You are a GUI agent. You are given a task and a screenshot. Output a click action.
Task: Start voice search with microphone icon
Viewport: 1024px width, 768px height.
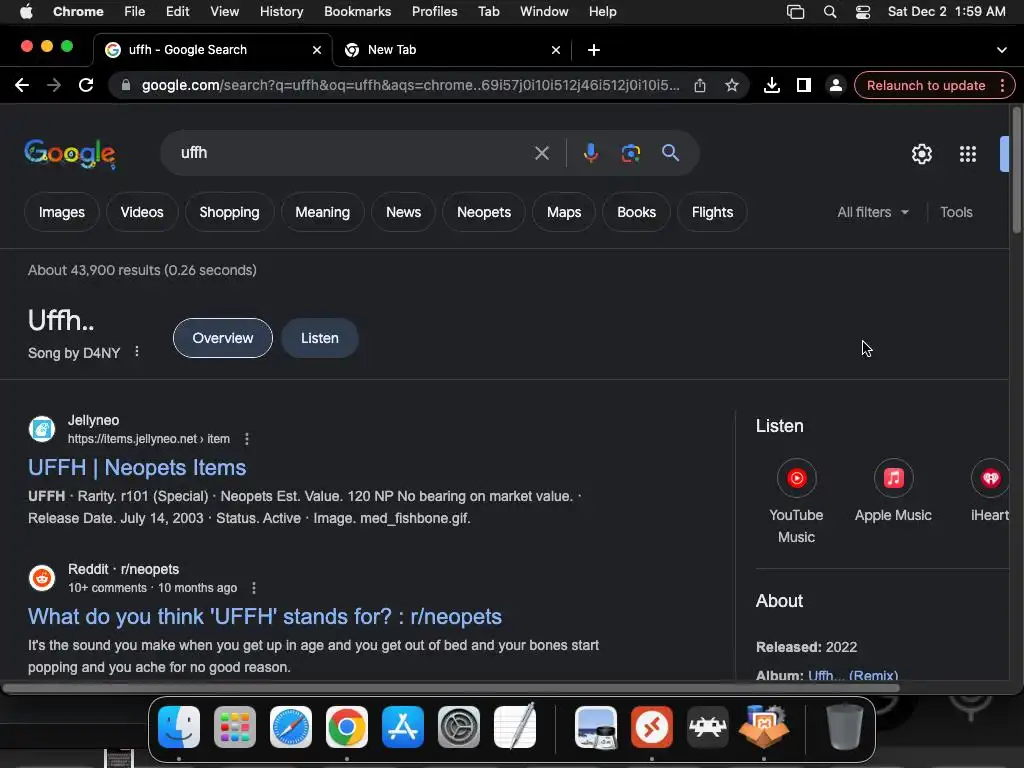[590, 153]
